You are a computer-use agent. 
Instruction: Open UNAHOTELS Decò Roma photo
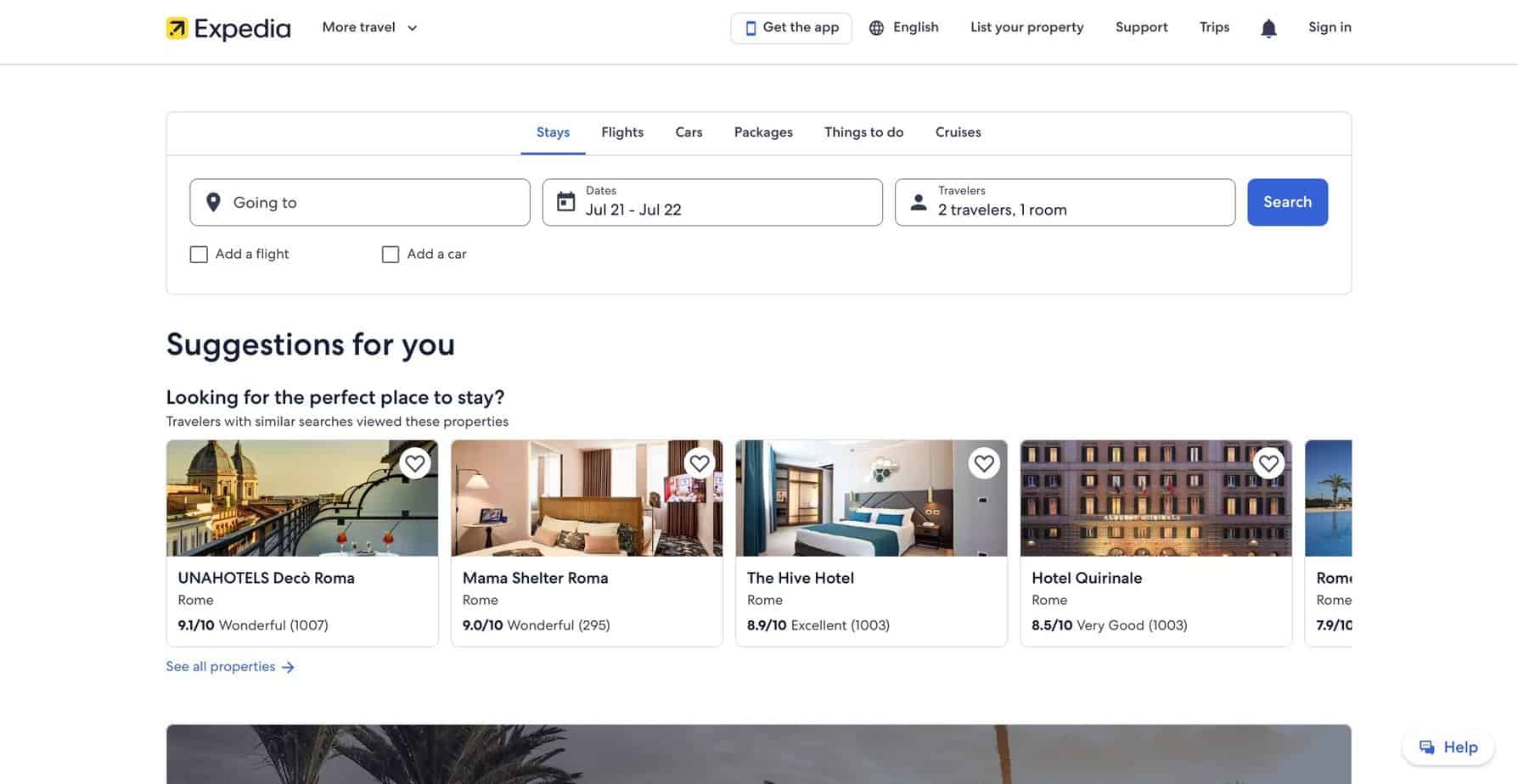tap(302, 498)
